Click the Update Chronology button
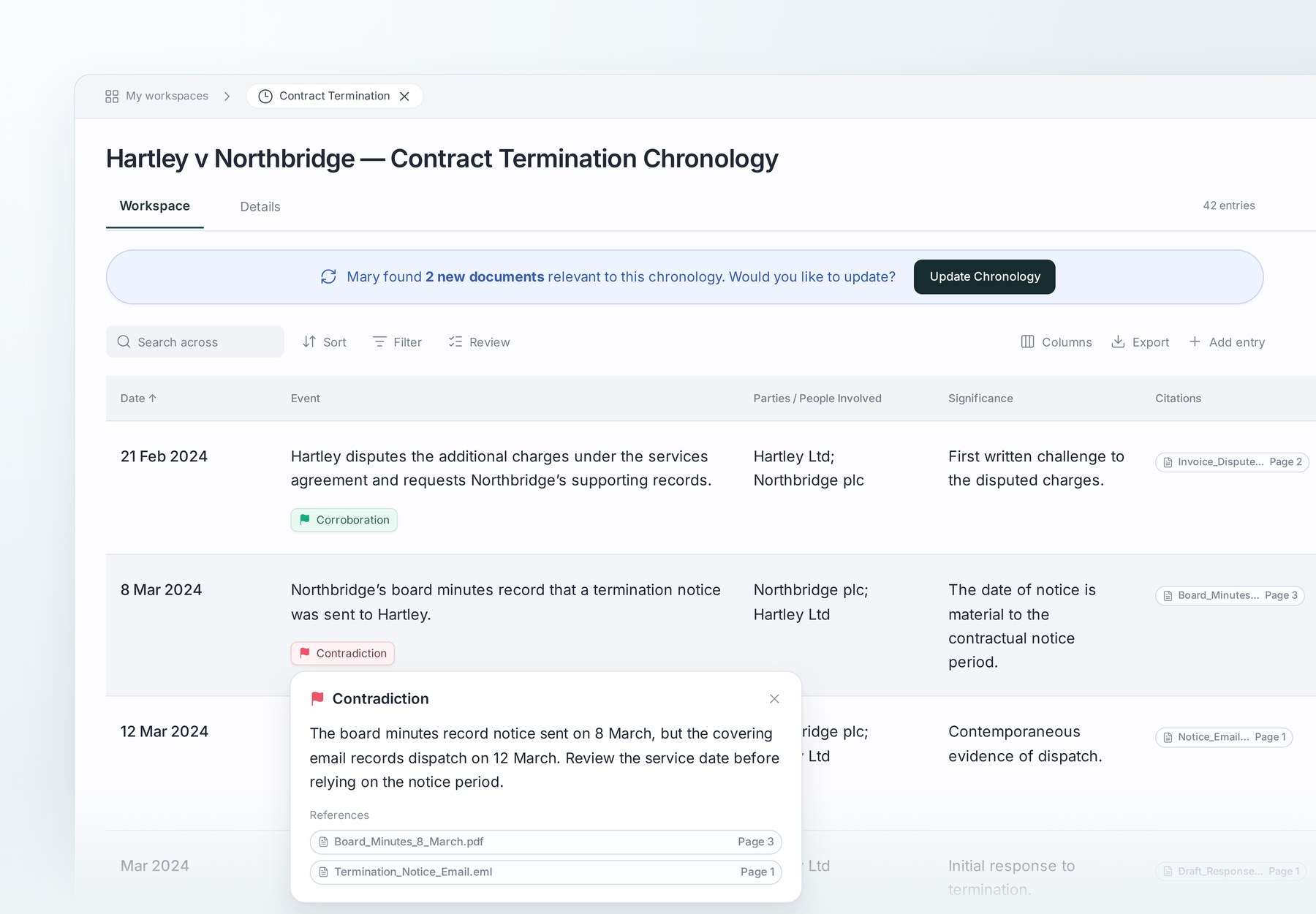This screenshot has height=914, width=1316. 984,276
